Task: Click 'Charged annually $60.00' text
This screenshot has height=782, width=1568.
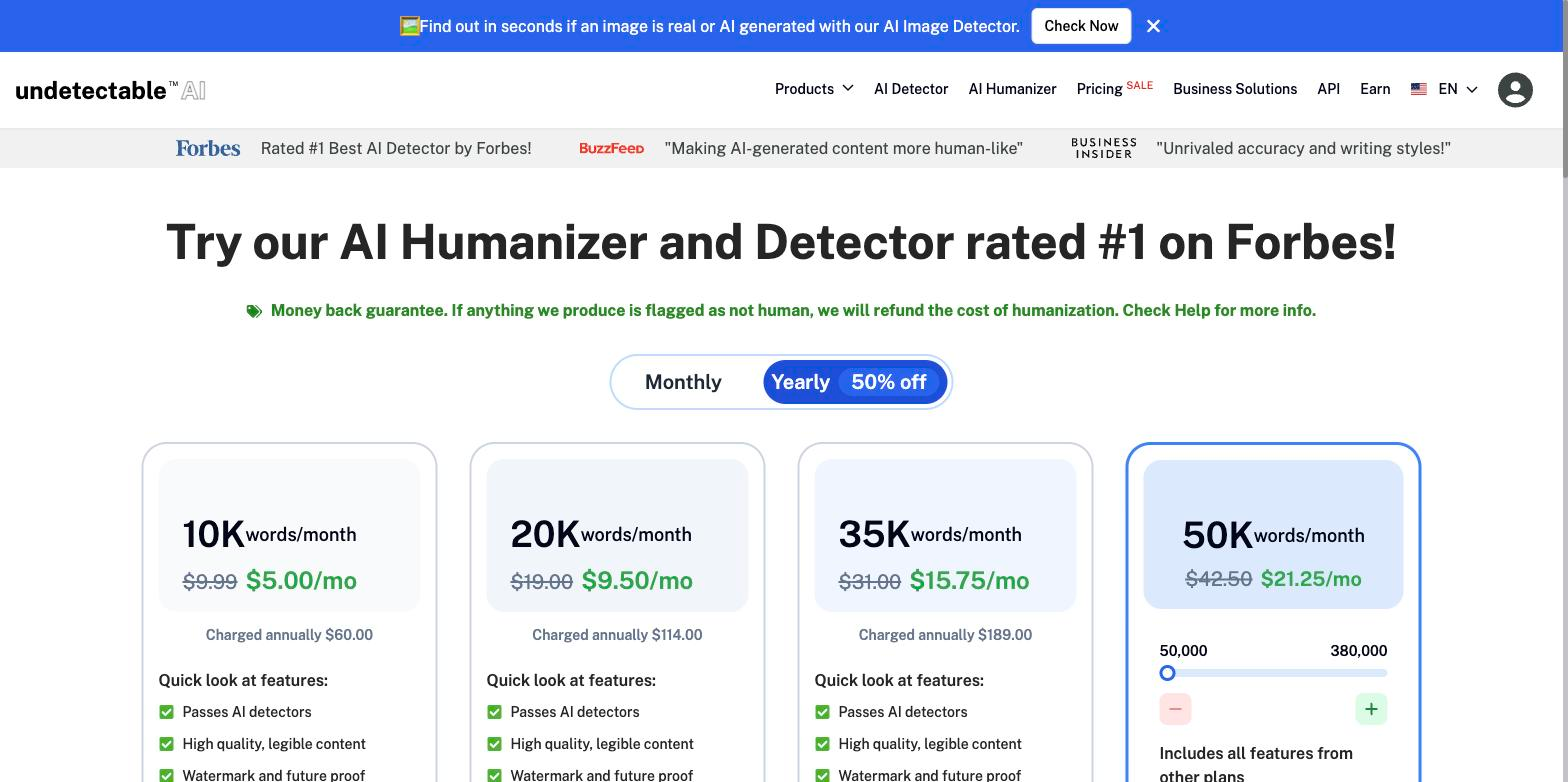Action: tap(289, 635)
